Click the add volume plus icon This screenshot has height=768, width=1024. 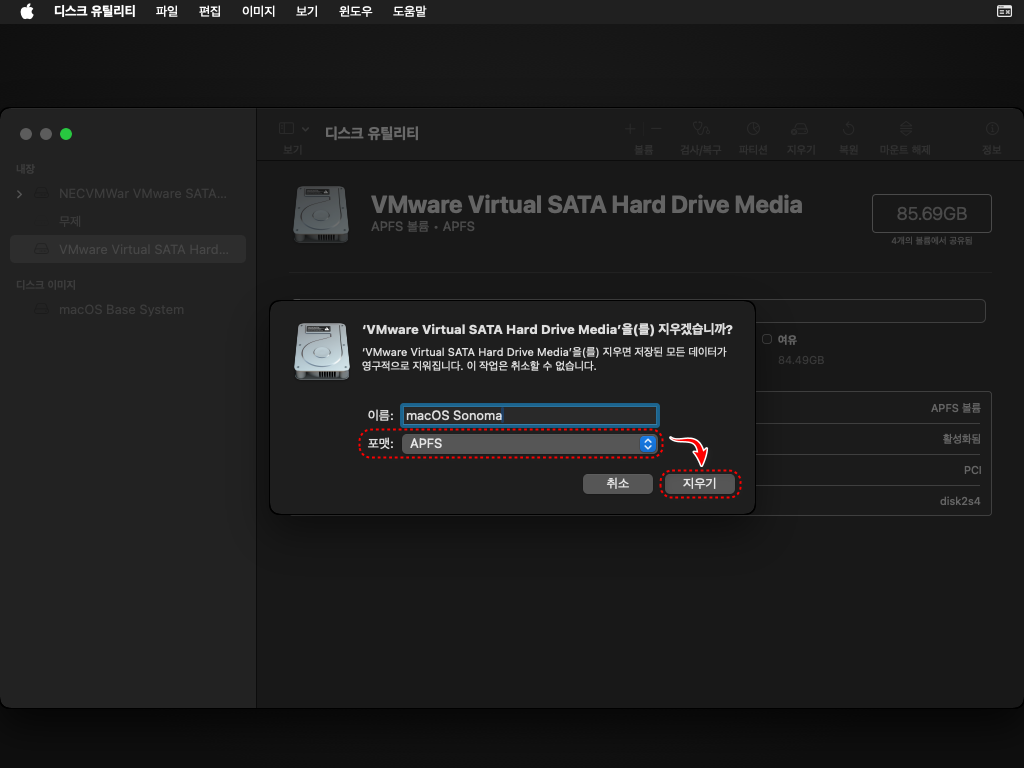630,129
